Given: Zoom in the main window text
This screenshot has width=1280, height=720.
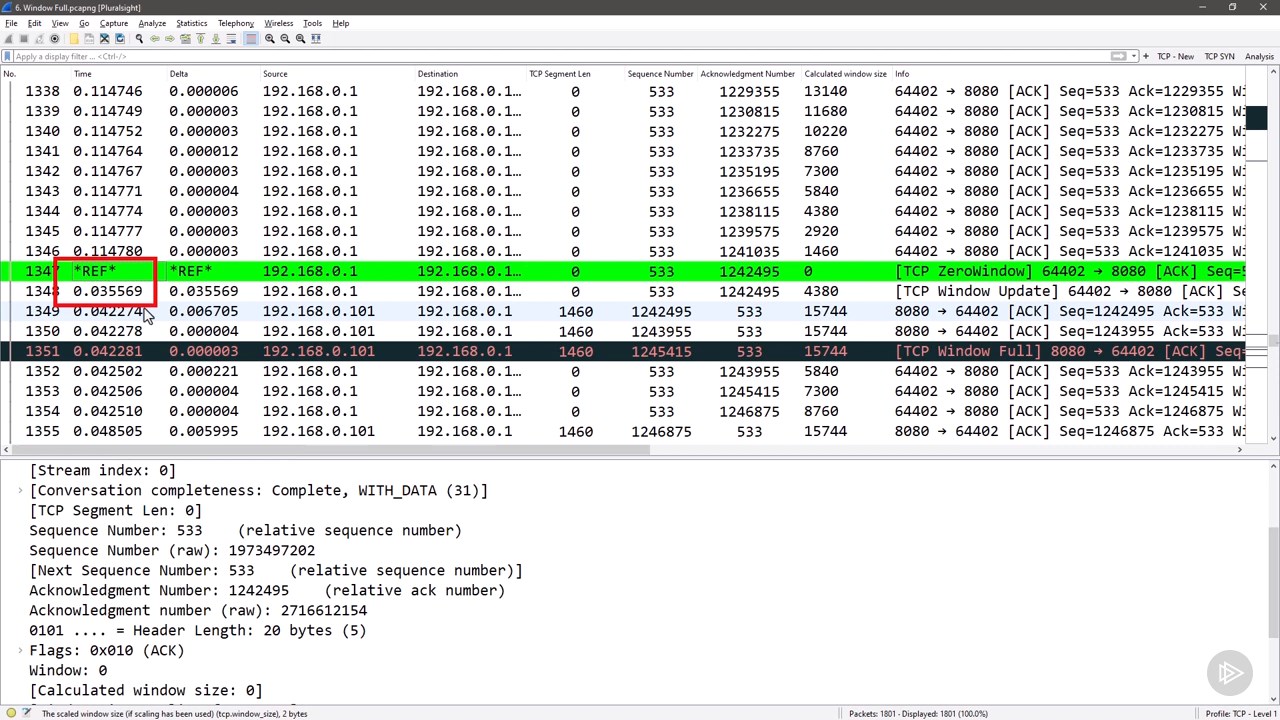Looking at the screenshot, I should [269, 39].
